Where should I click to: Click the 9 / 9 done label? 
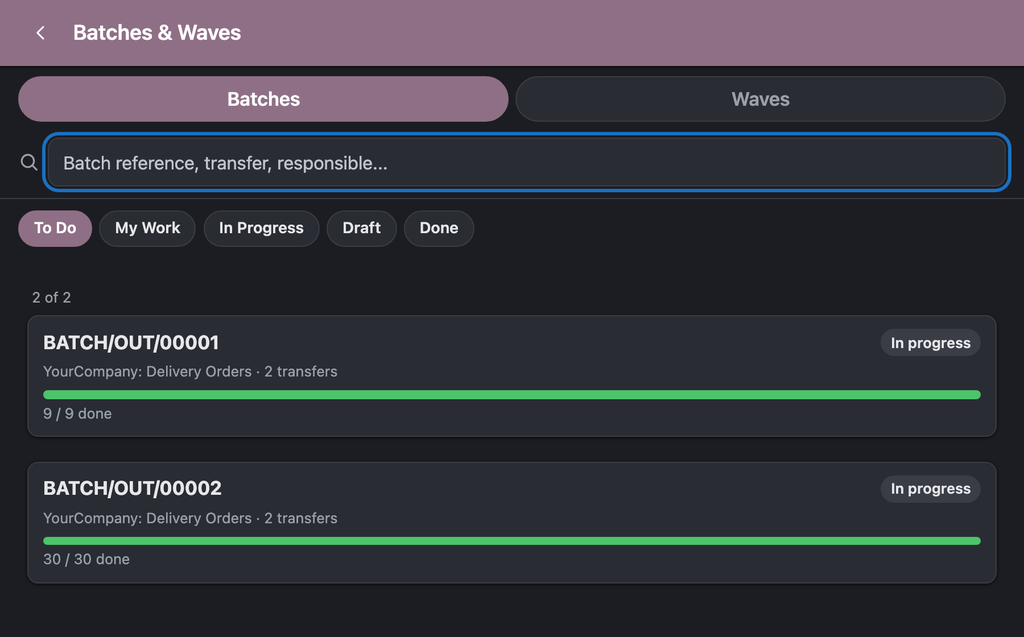point(77,414)
